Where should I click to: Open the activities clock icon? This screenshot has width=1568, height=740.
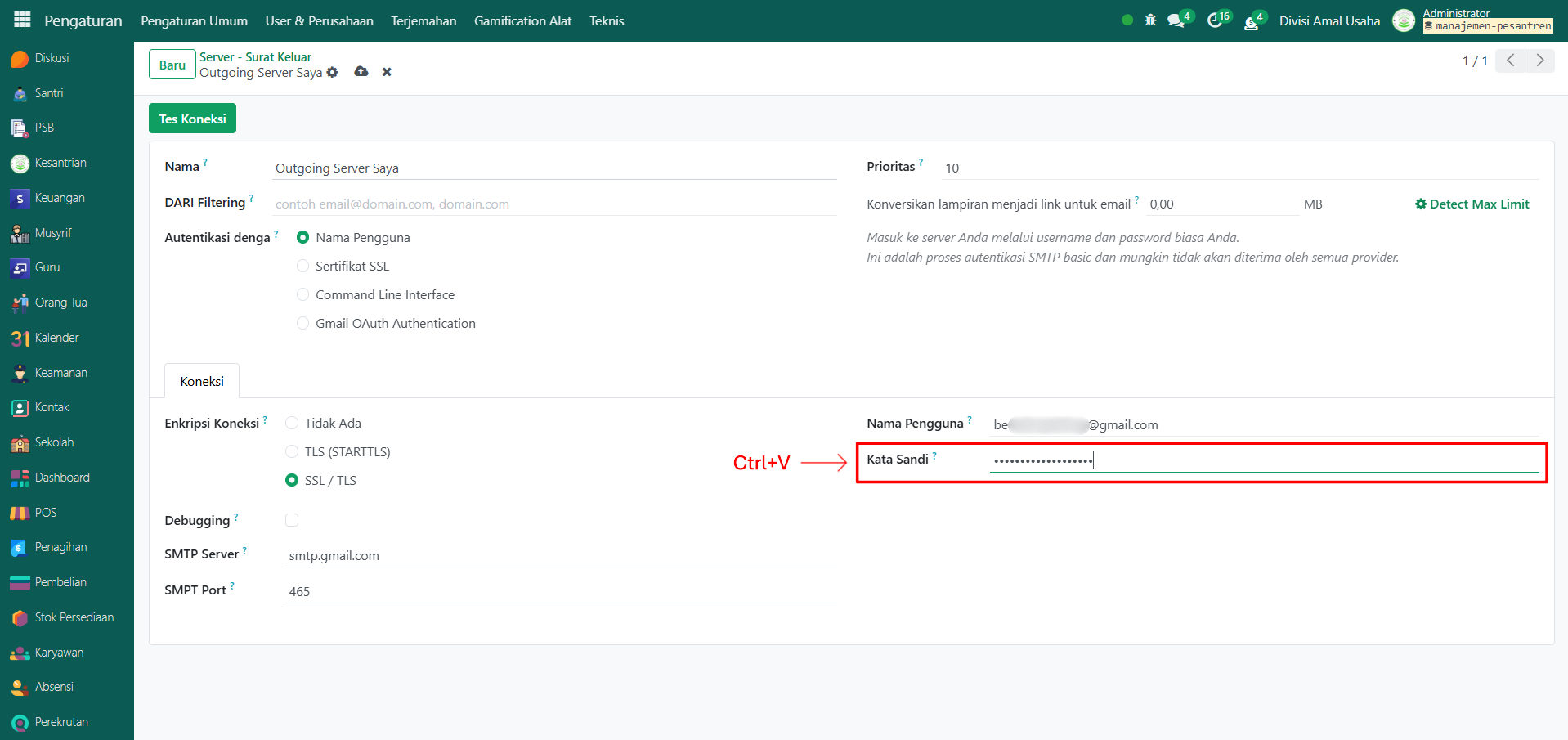pos(1215,21)
